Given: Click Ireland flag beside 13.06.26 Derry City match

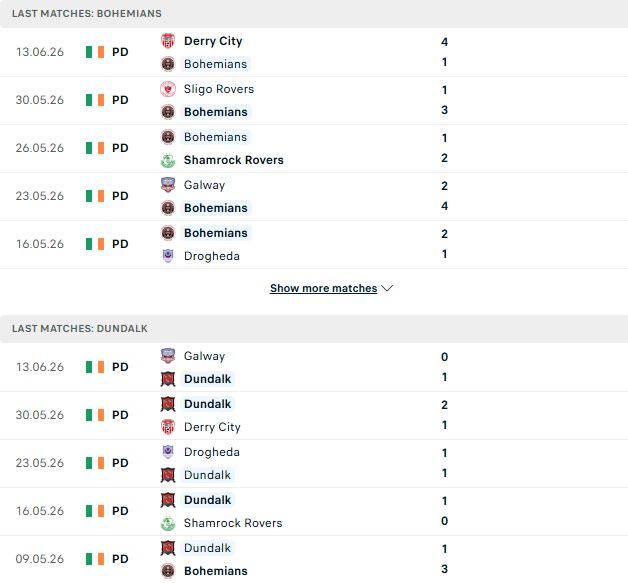Looking at the screenshot, I should pos(95,52).
